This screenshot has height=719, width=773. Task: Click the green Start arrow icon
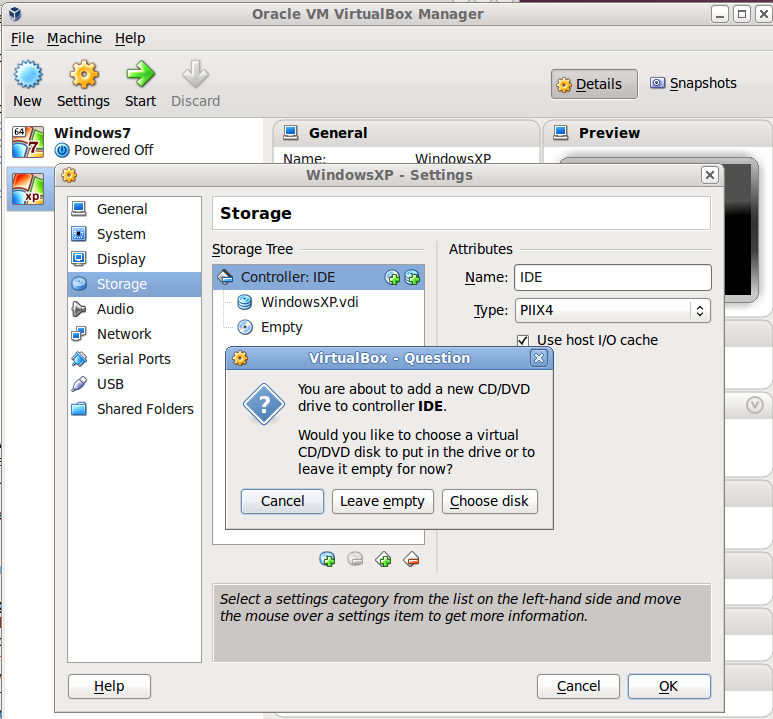(x=141, y=74)
